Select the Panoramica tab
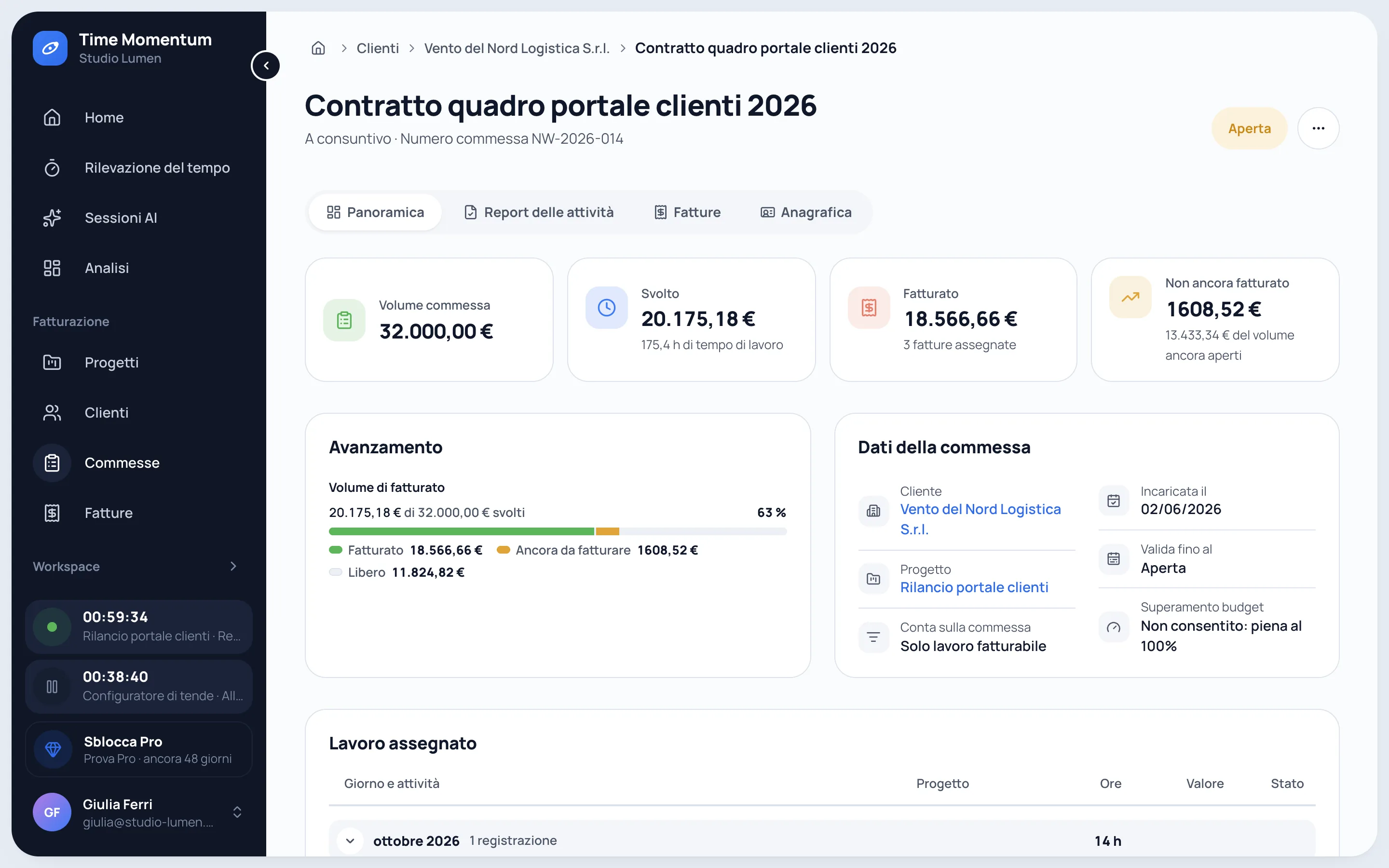Viewport: 1389px width, 868px height. tap(375, 212)
